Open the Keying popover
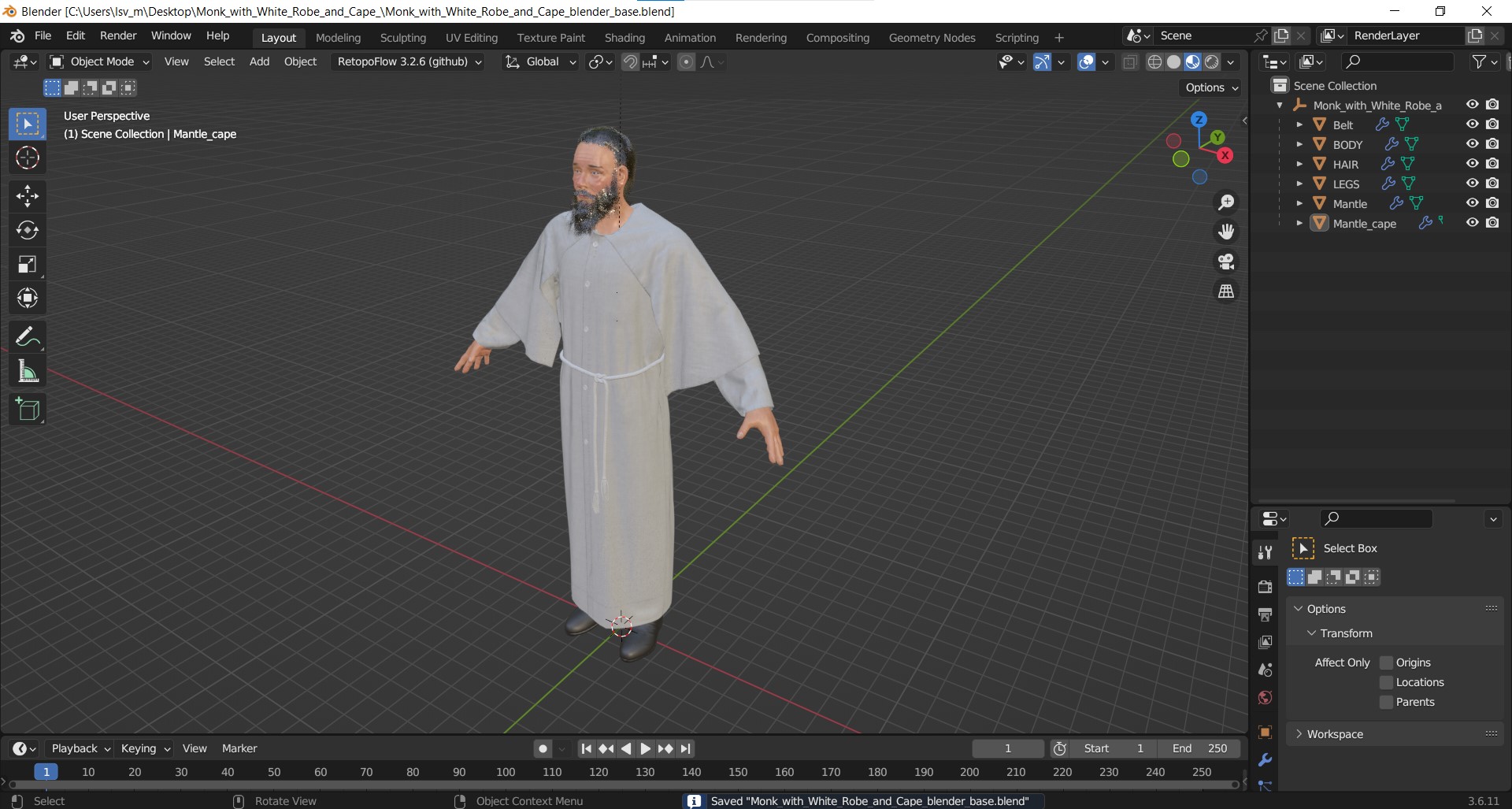Viewport: 1512px width, 809px height. click(x=146, y=748)
